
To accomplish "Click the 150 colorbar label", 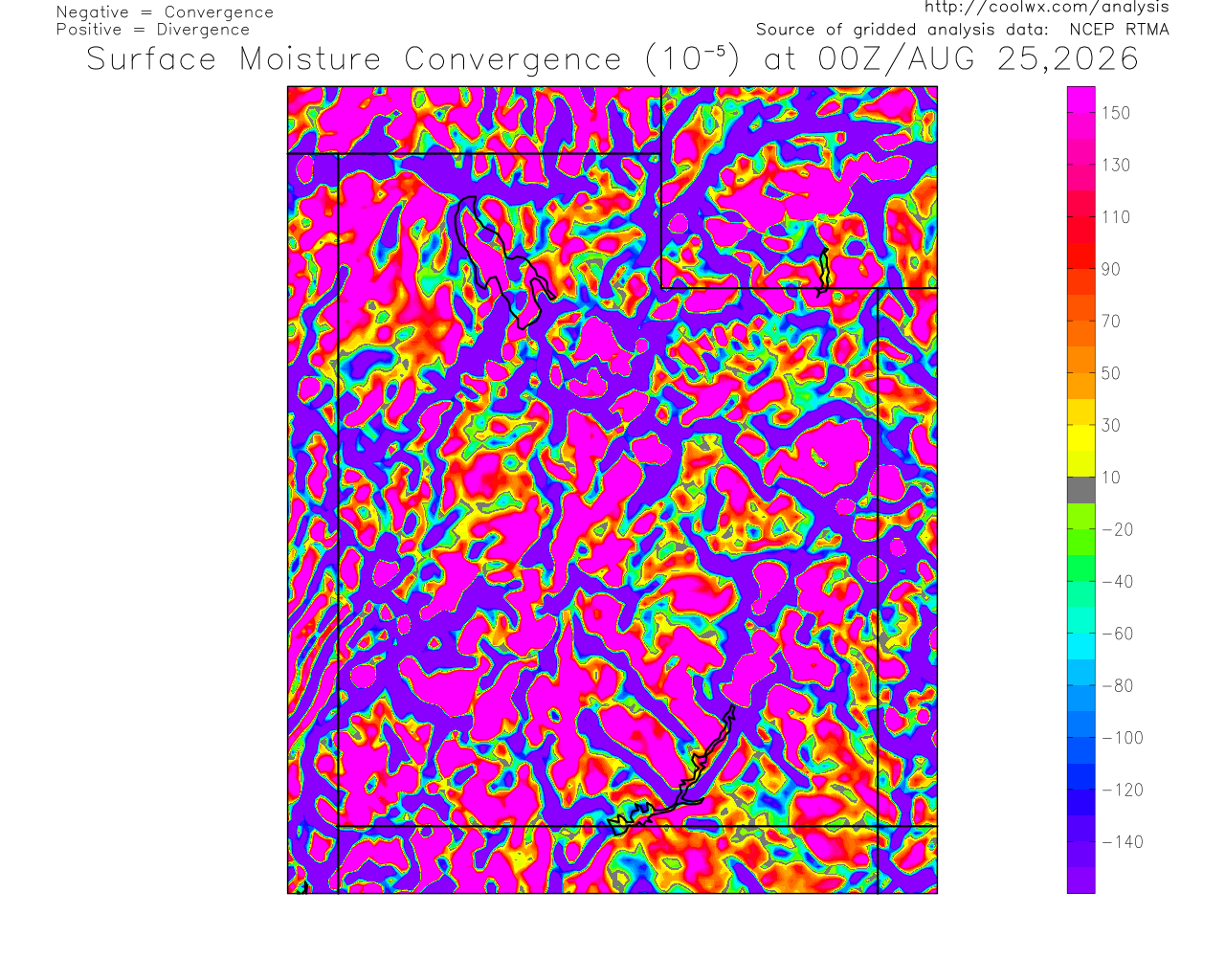I will (1116, 113).
